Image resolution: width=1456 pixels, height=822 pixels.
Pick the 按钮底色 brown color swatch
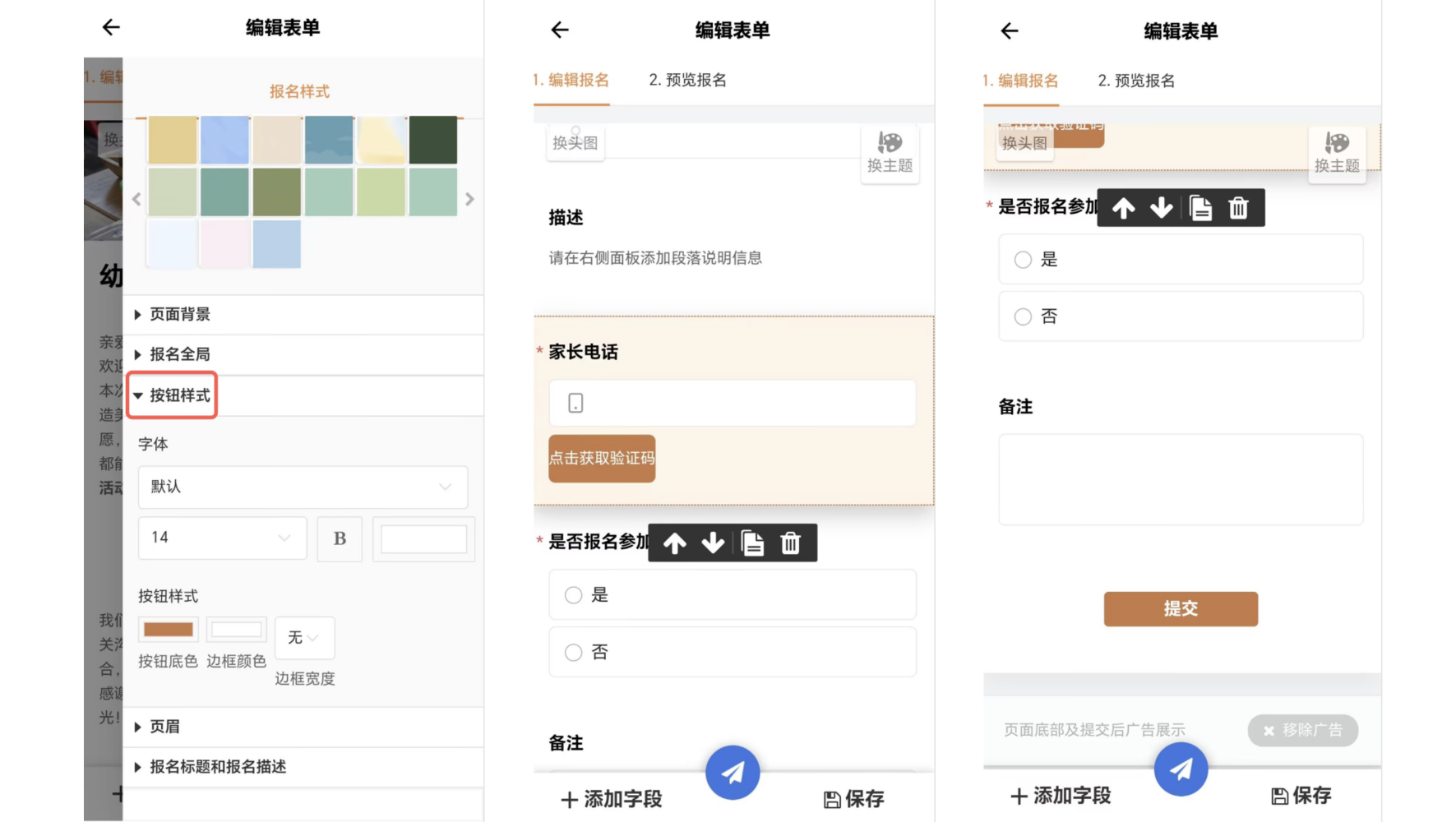(x=168, y=630)
